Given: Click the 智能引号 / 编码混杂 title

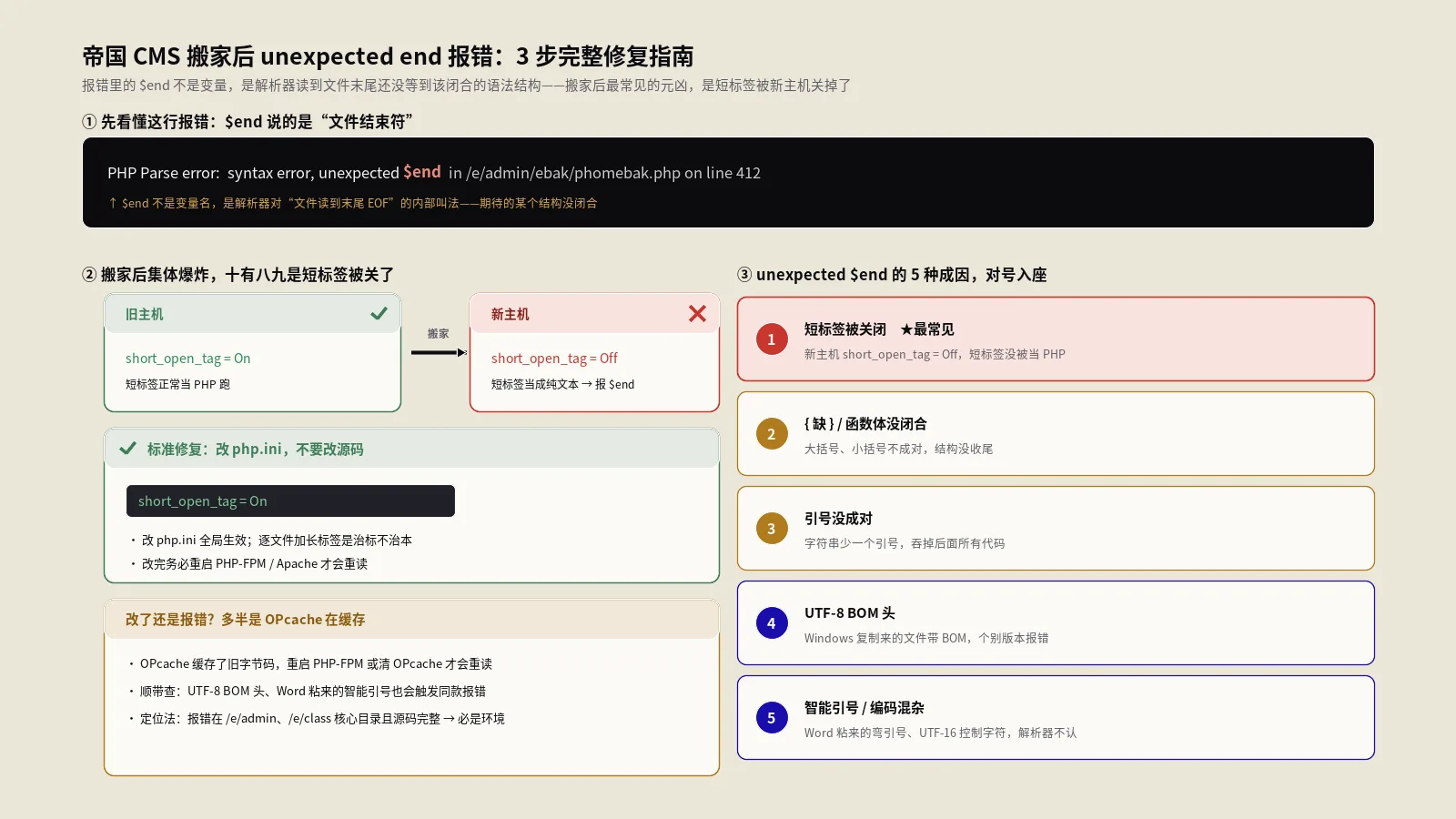Looking at the screenshot, I should click(x=864, y=708).
